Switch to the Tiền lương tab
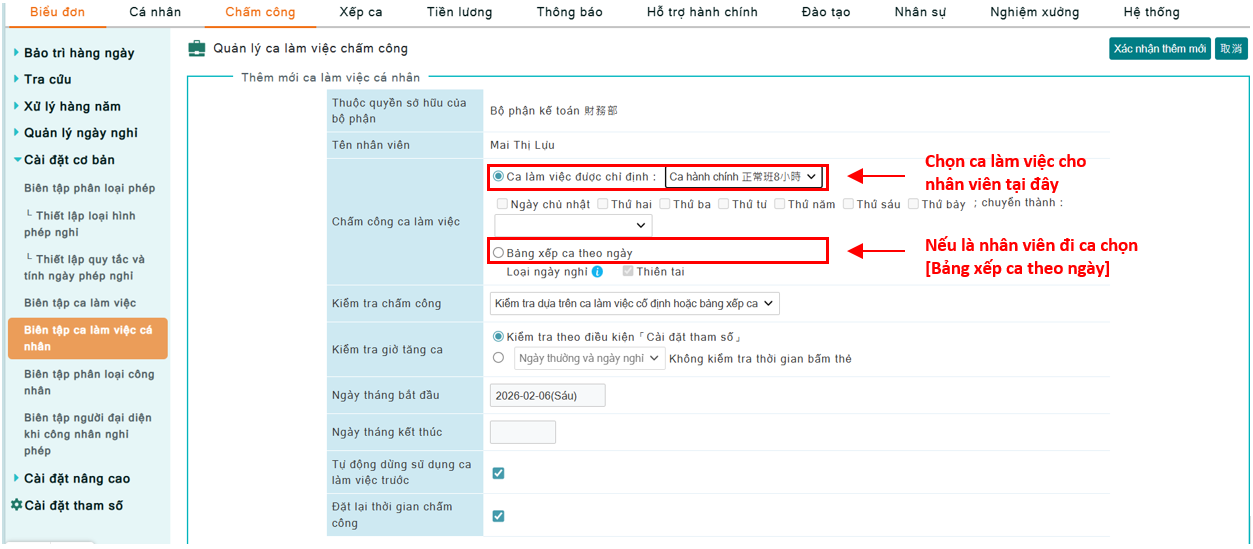Viewport: 1253px width, 549px height. click(459, 13)
